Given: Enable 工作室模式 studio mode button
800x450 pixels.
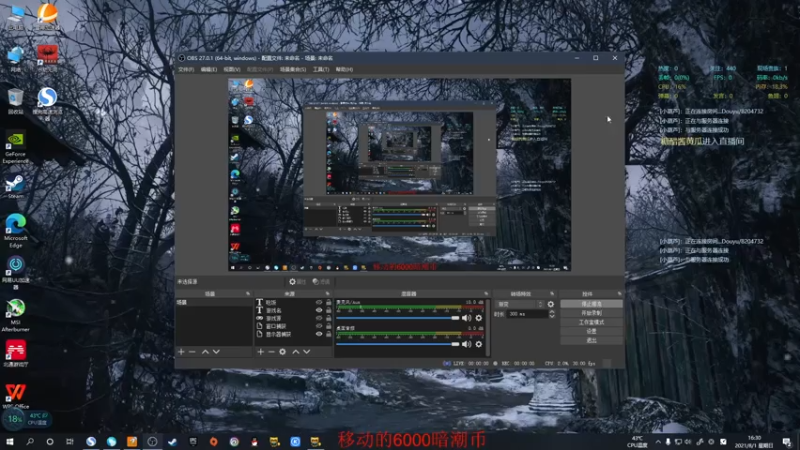Looking at the screenshot, I should tap(591, 322).
